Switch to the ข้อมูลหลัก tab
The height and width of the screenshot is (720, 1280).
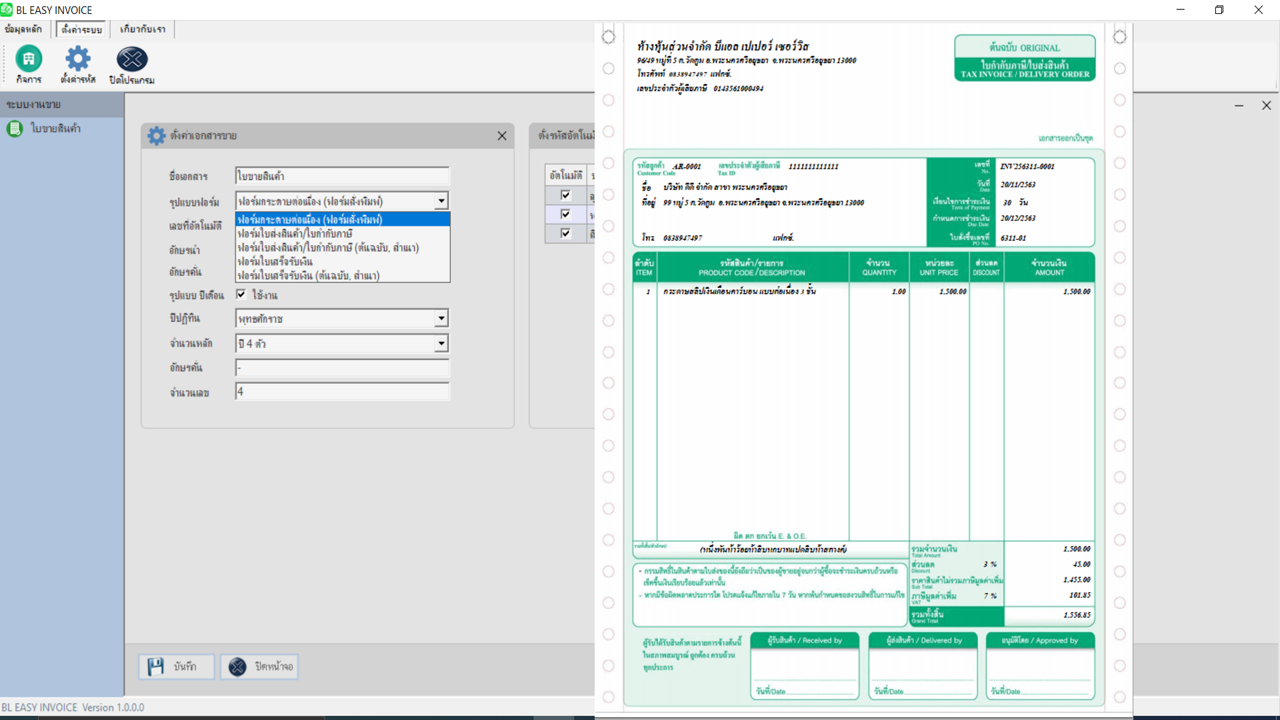click(24, 29)
